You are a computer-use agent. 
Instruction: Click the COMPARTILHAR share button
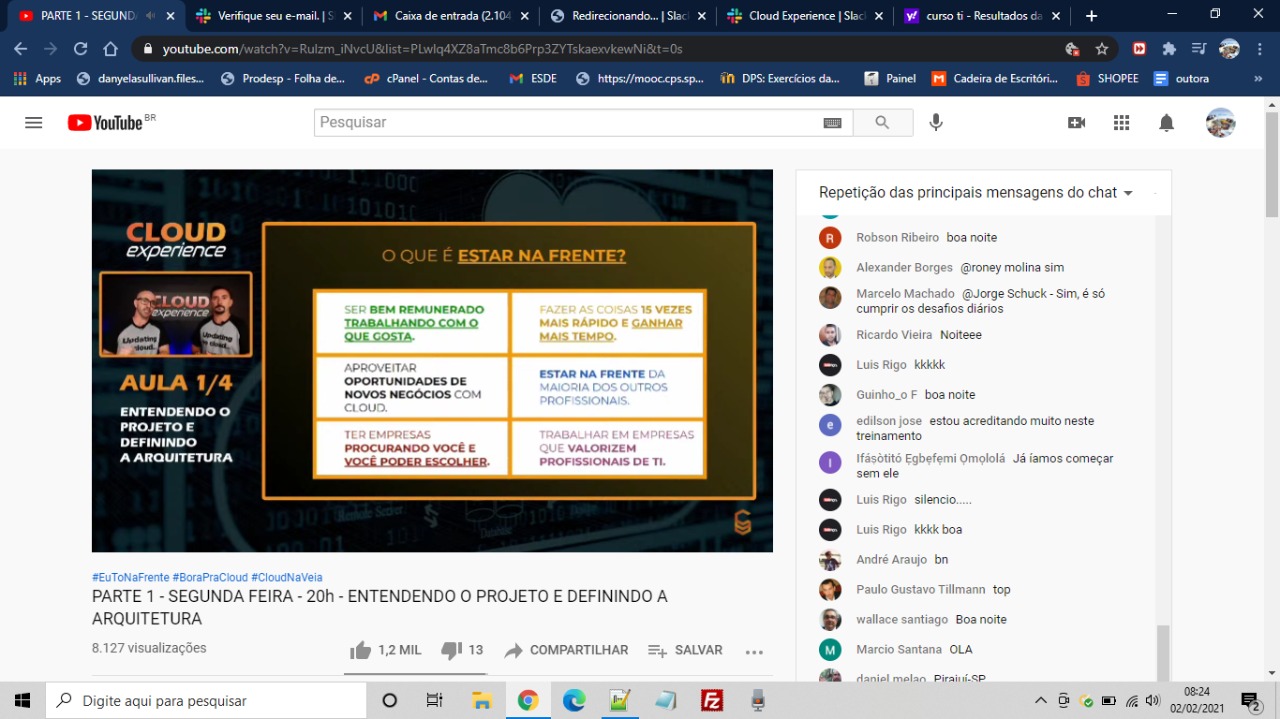[x=567, y=650]
